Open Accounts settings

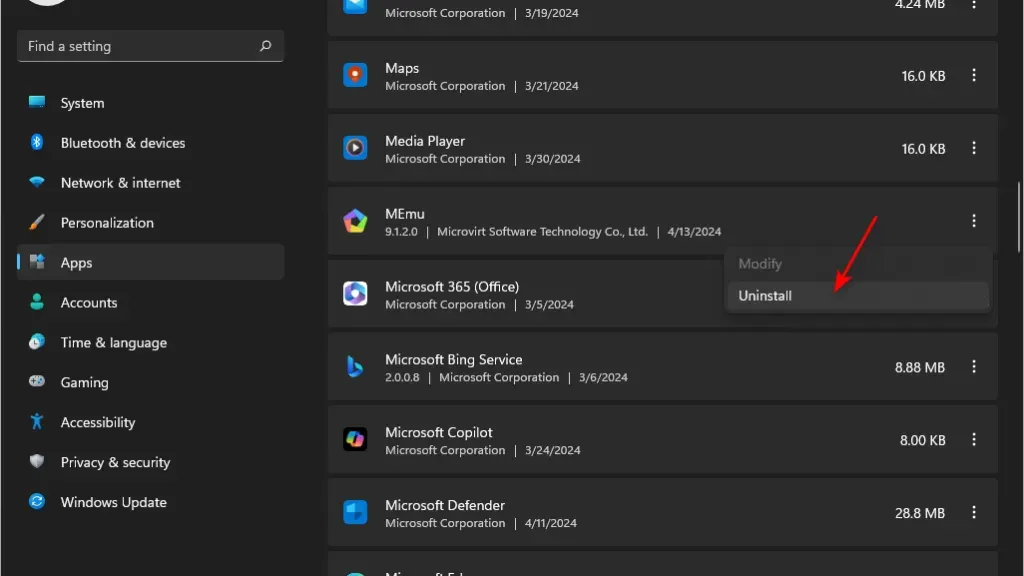coord(150,302)
